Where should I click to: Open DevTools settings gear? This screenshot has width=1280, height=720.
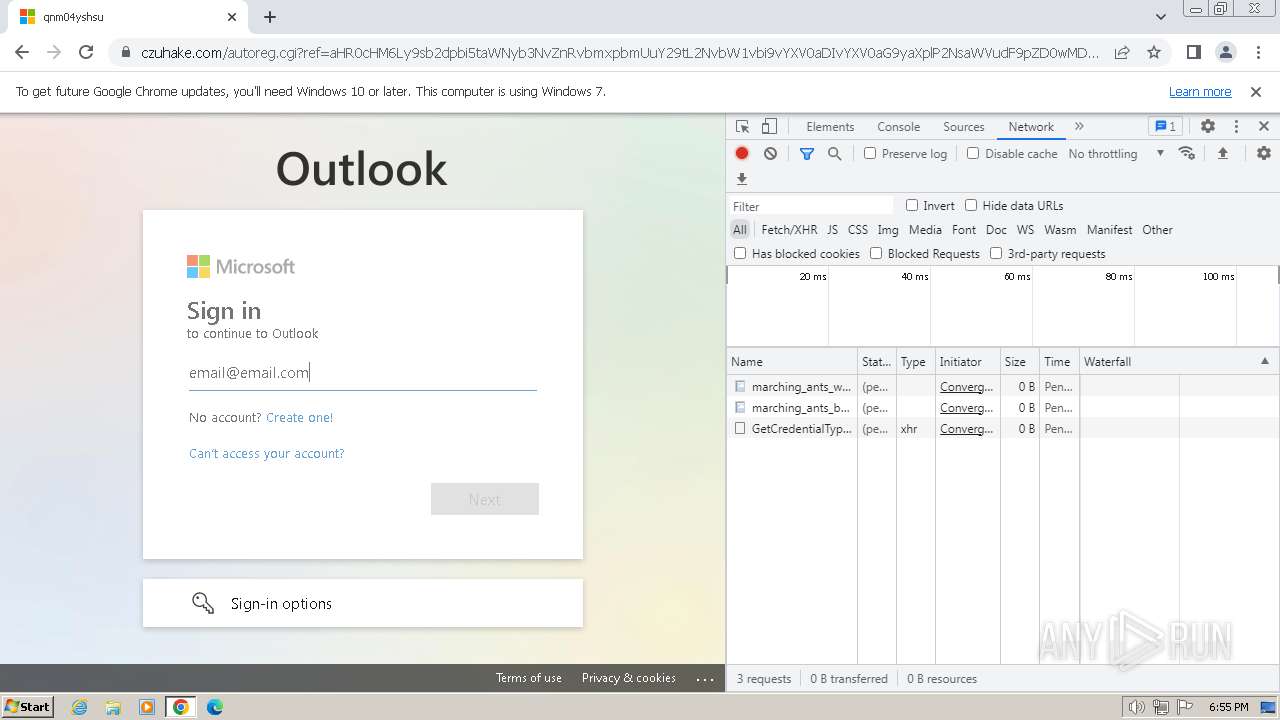[x=1208, y=127]
